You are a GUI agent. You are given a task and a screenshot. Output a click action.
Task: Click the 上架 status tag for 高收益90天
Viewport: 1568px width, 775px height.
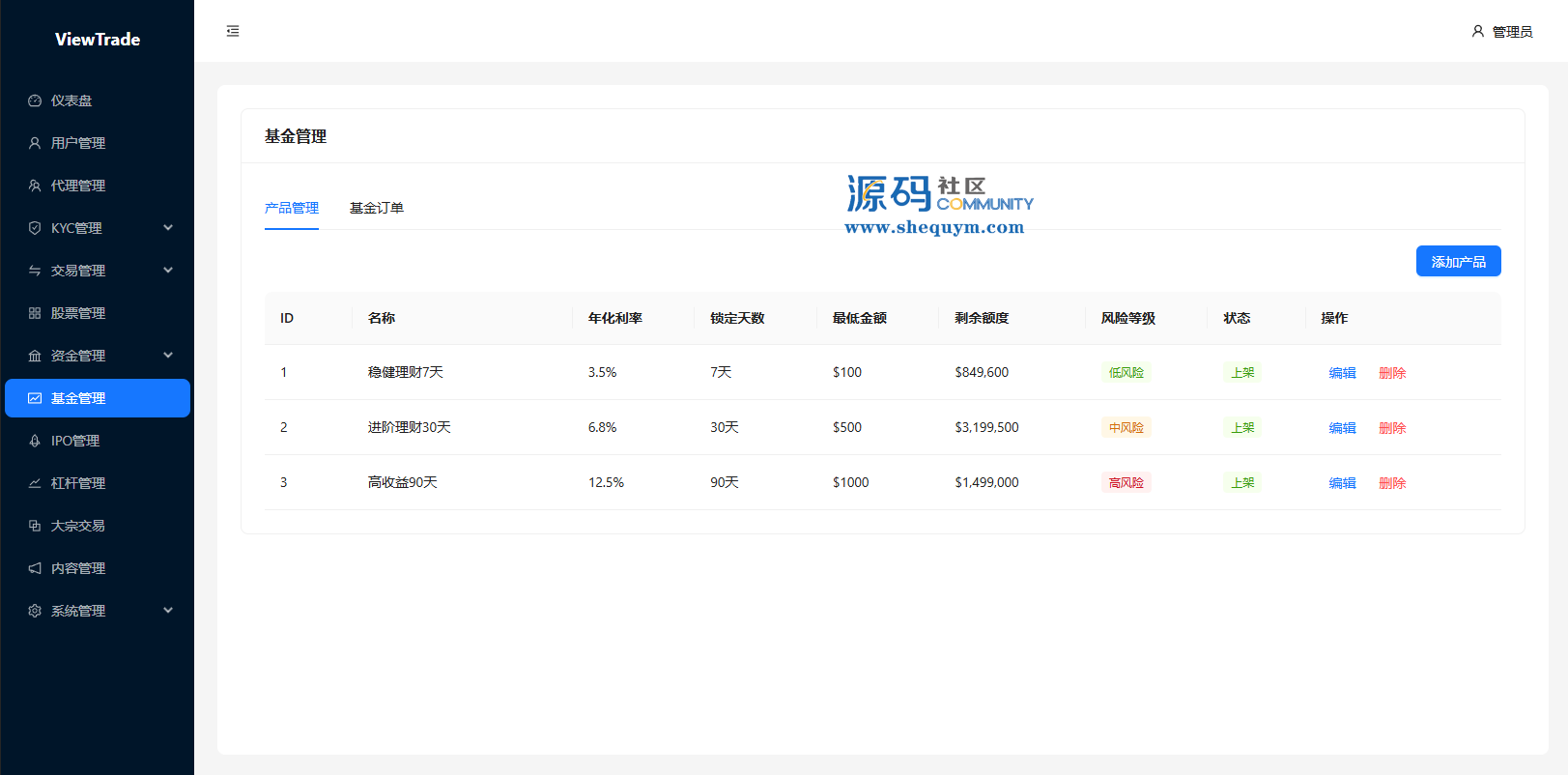pyautogui.click(x=1242, y=483)
